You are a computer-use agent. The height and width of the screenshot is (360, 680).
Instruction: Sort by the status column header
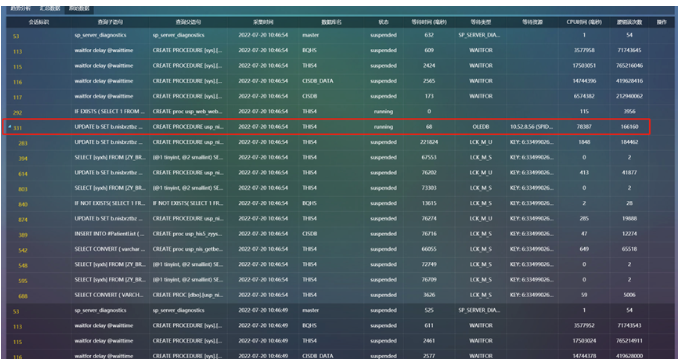383,22
